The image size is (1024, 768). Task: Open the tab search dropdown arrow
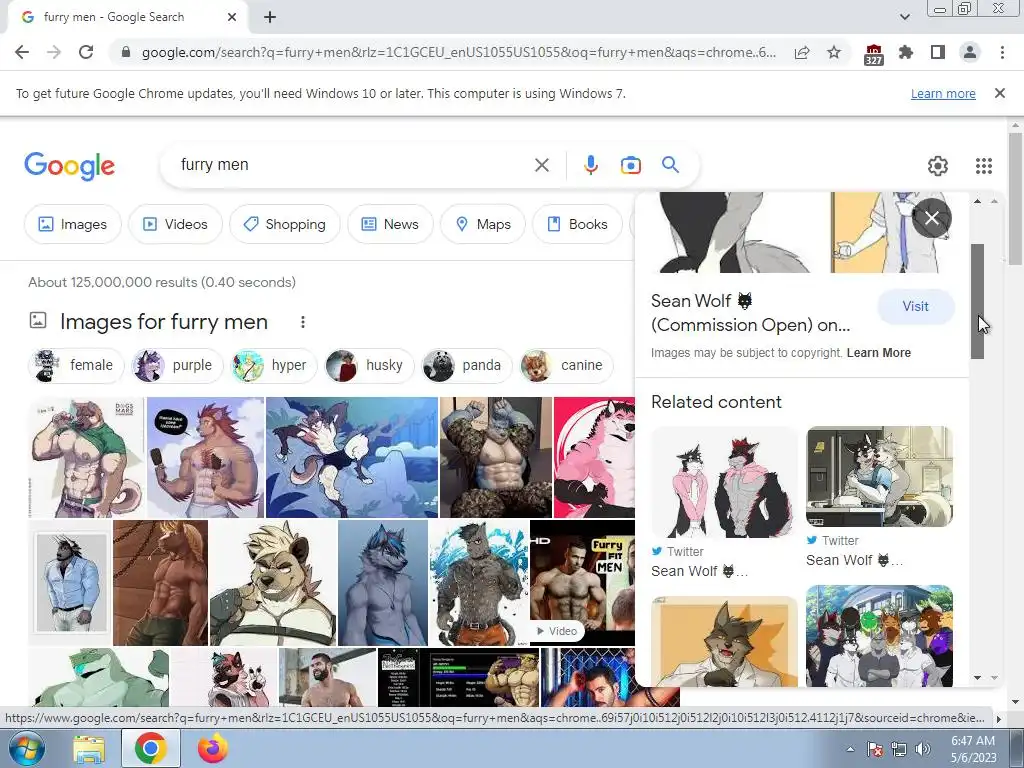tap(904, 17)
